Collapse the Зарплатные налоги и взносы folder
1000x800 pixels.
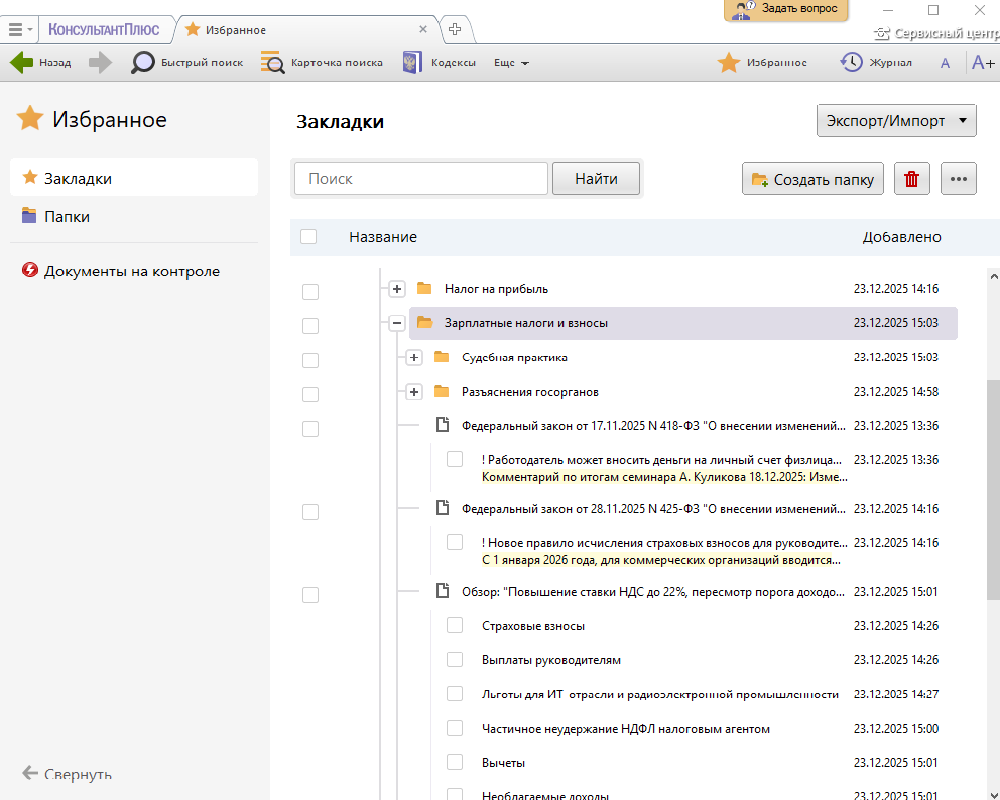[397, 323]
